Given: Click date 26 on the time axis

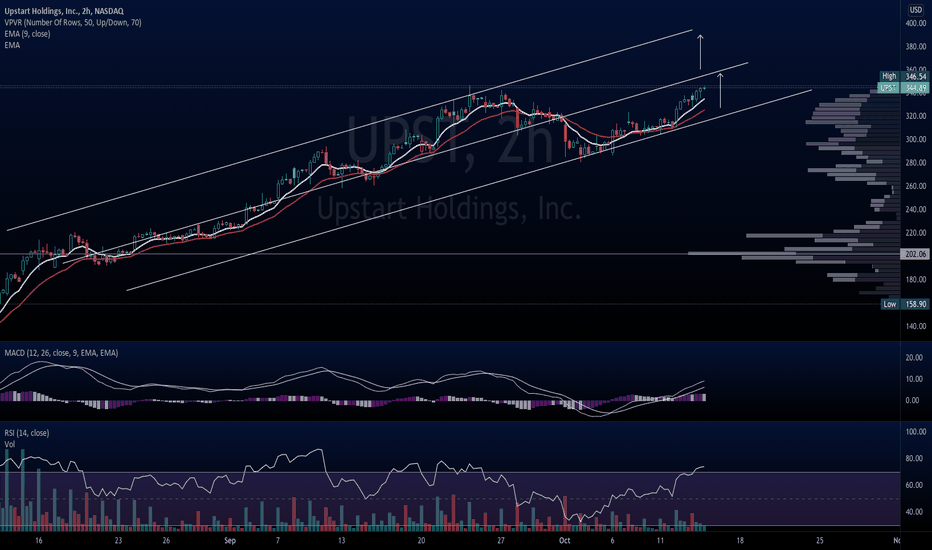Looking at the screenshot, I should [166, 540].
